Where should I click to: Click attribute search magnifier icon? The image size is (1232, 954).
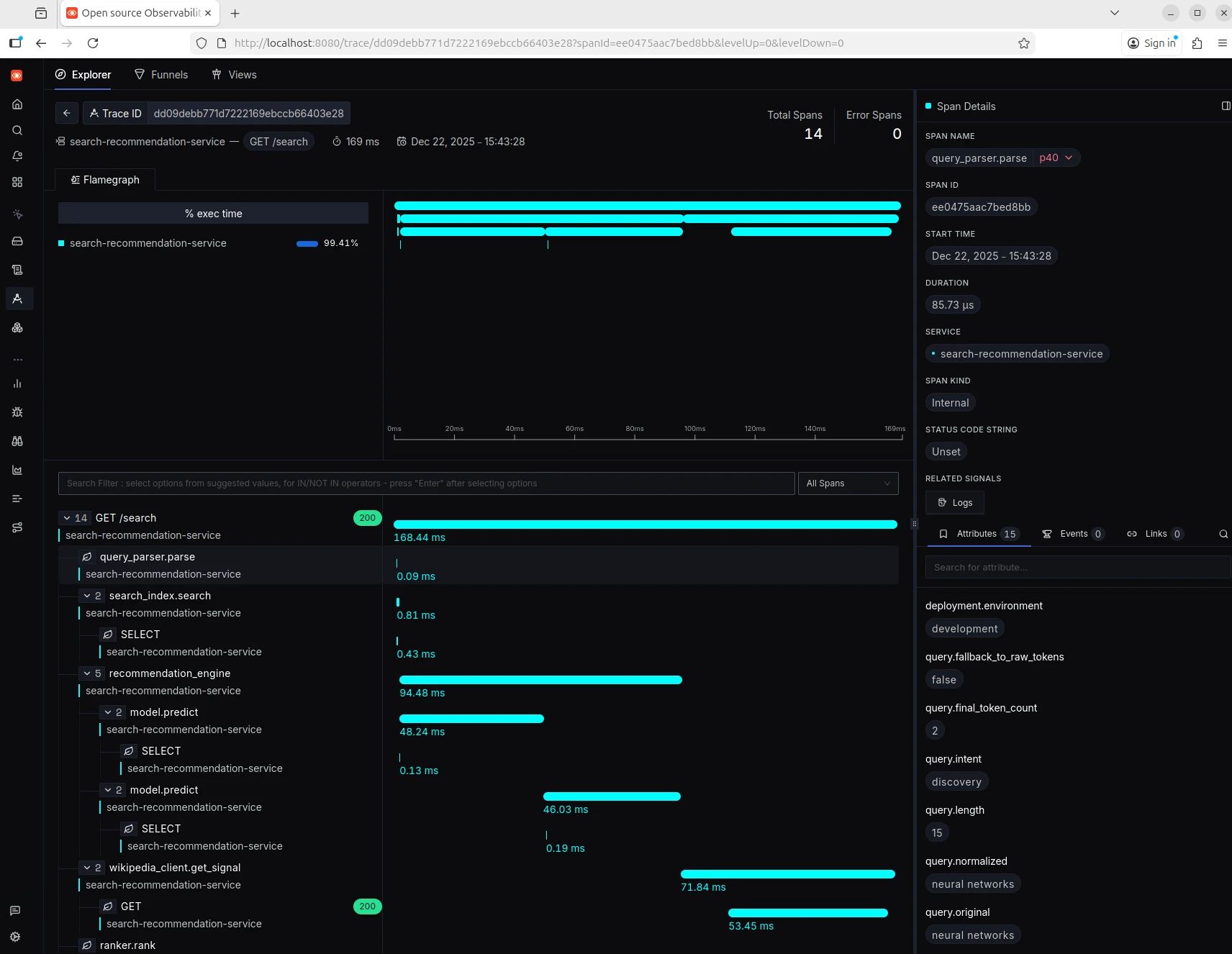(x=1223, y=534)
